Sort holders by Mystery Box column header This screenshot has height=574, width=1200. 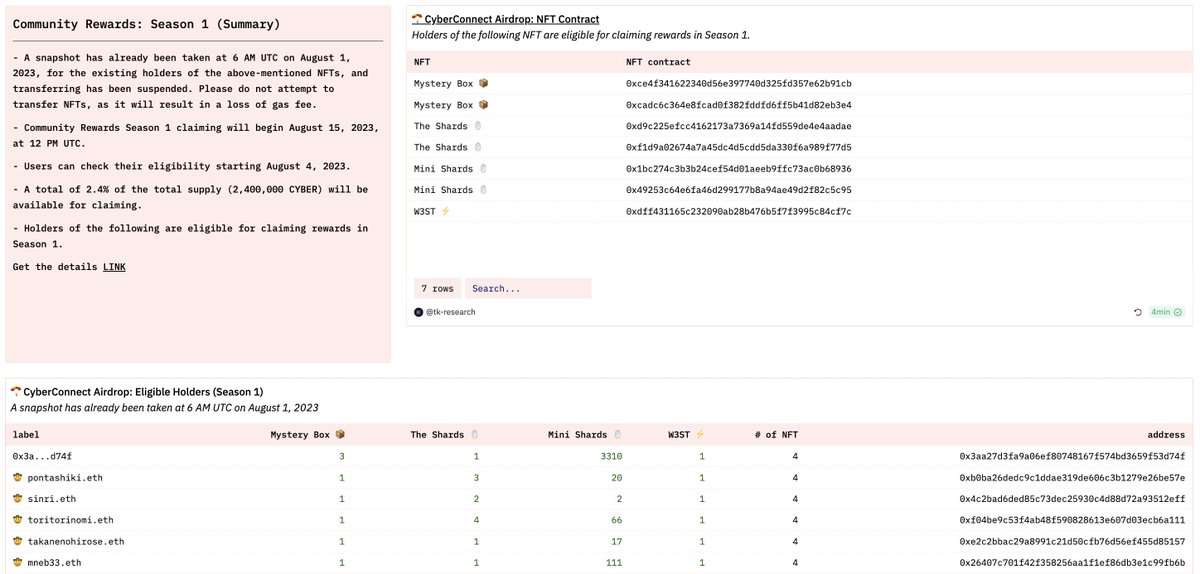[x=308, y=435]
